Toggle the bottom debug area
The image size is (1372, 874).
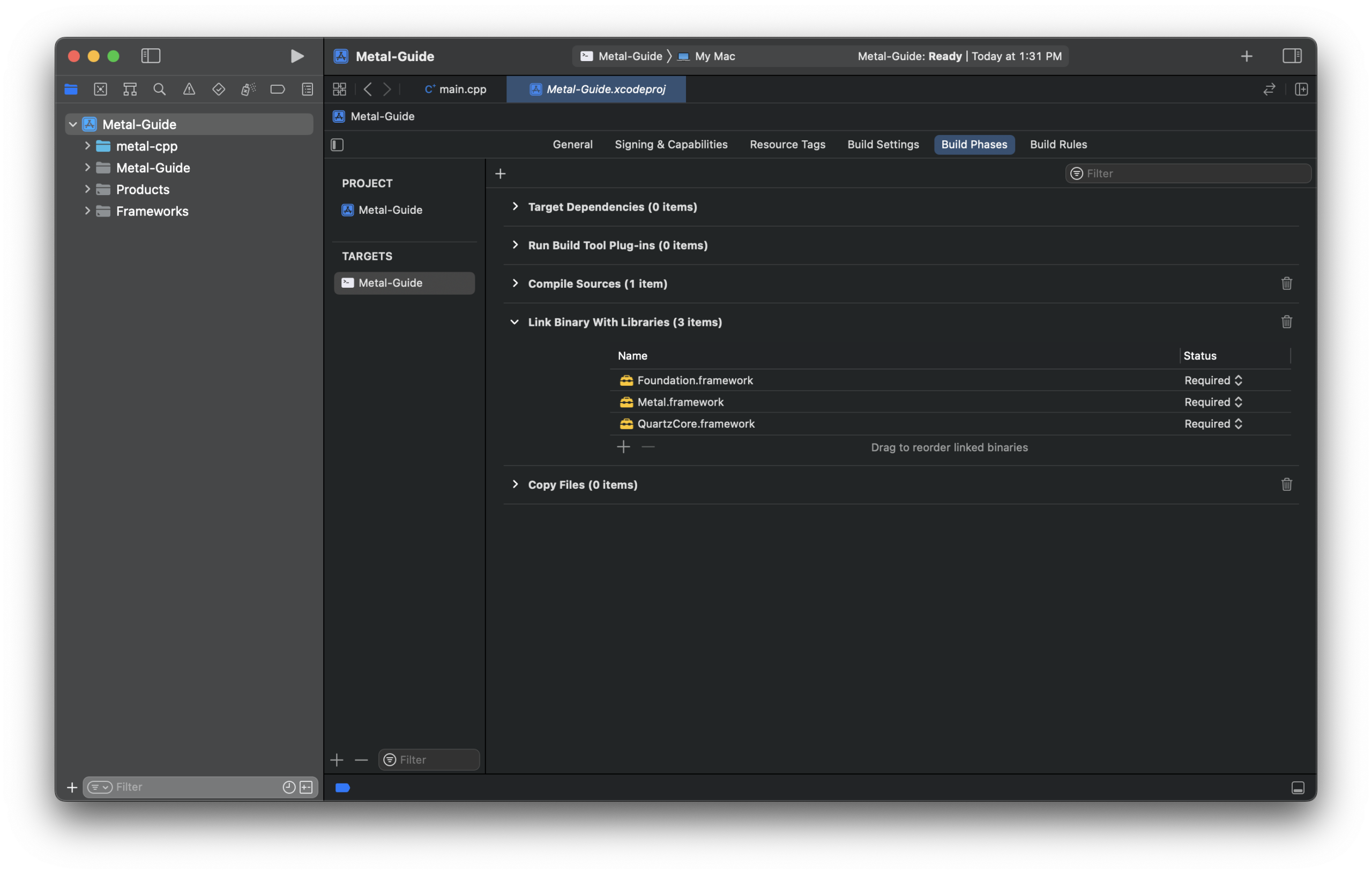coord(1298,787)
